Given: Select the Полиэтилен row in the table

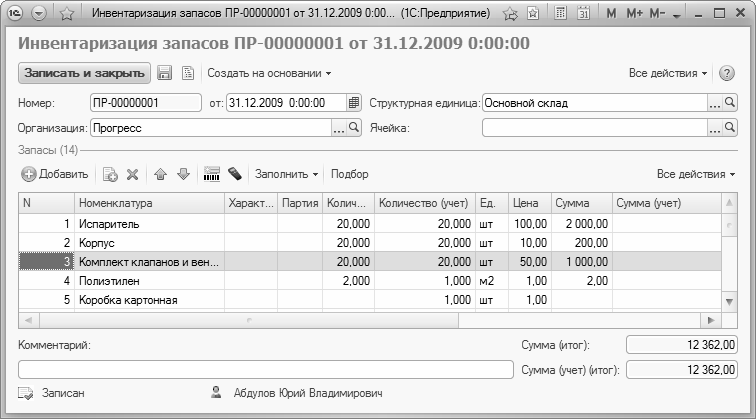Looking at the screenshot, I should tap(150, 281).
